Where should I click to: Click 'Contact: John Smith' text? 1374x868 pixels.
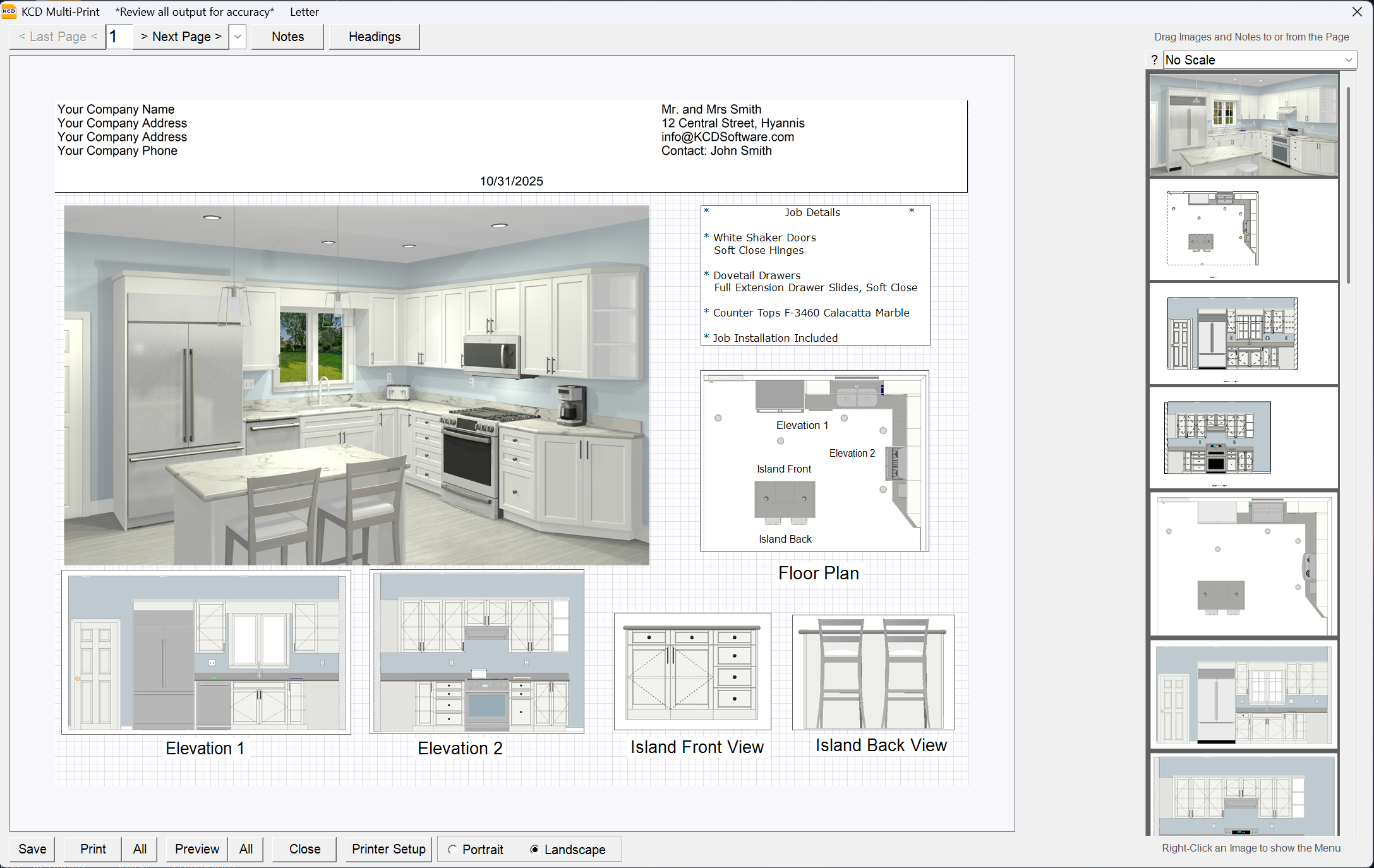point(716,150)
